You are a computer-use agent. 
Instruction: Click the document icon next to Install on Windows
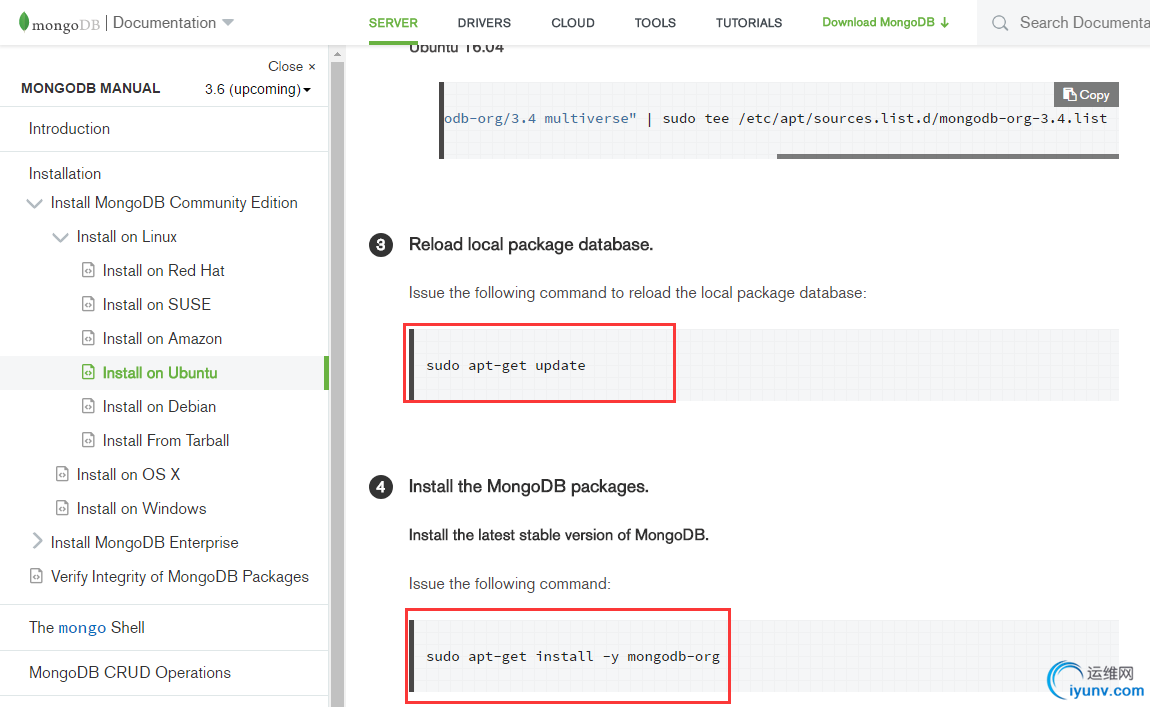point(62,508)
